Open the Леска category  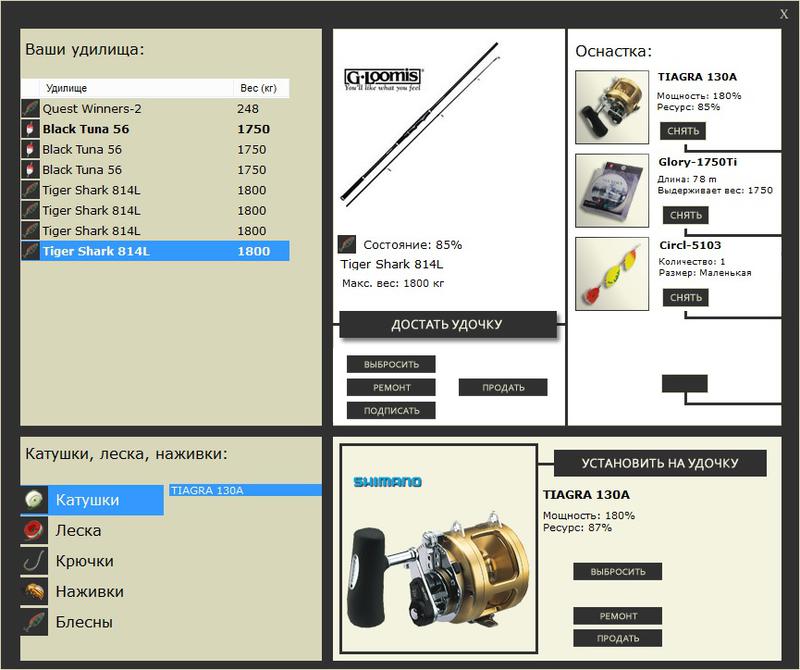tap(78, 530)
